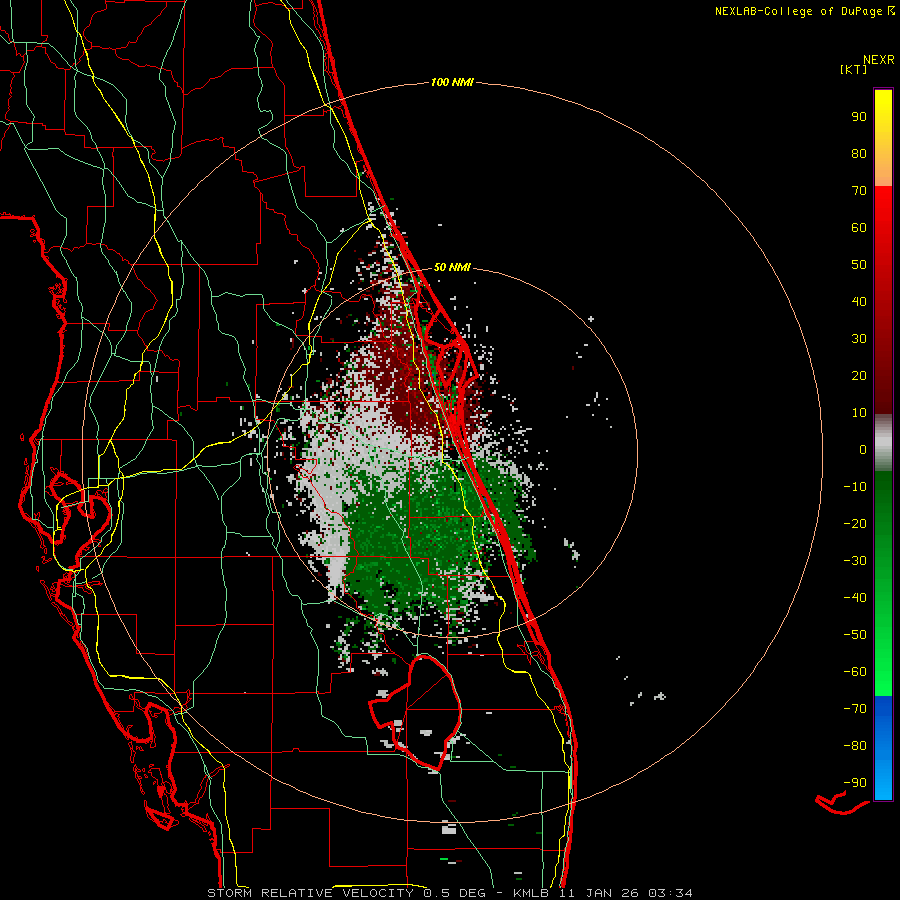This screenshot has height=900, width=900.
Task: Click the -10 value on the velocity scale
Action: pos(855,487)
